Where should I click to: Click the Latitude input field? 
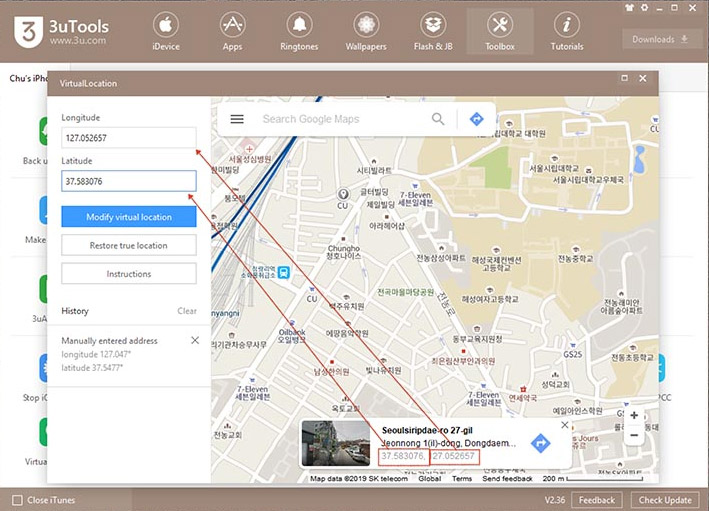tap(129, 181)
